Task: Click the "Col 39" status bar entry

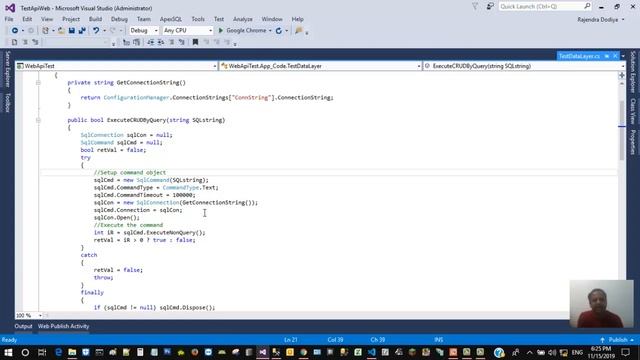Action: coord(335,340)
